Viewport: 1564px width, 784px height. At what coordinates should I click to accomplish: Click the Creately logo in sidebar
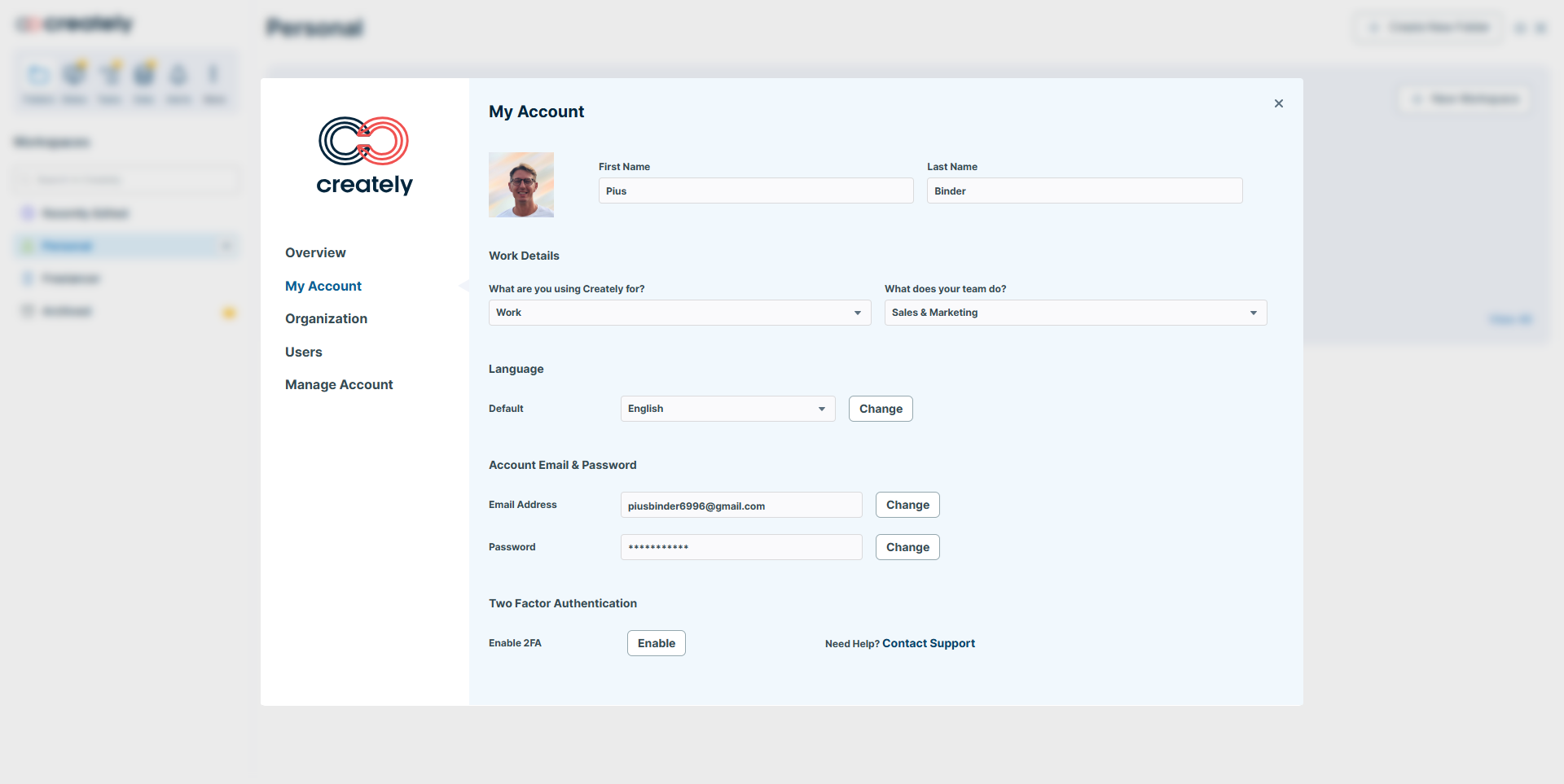(x=364, y=156)
